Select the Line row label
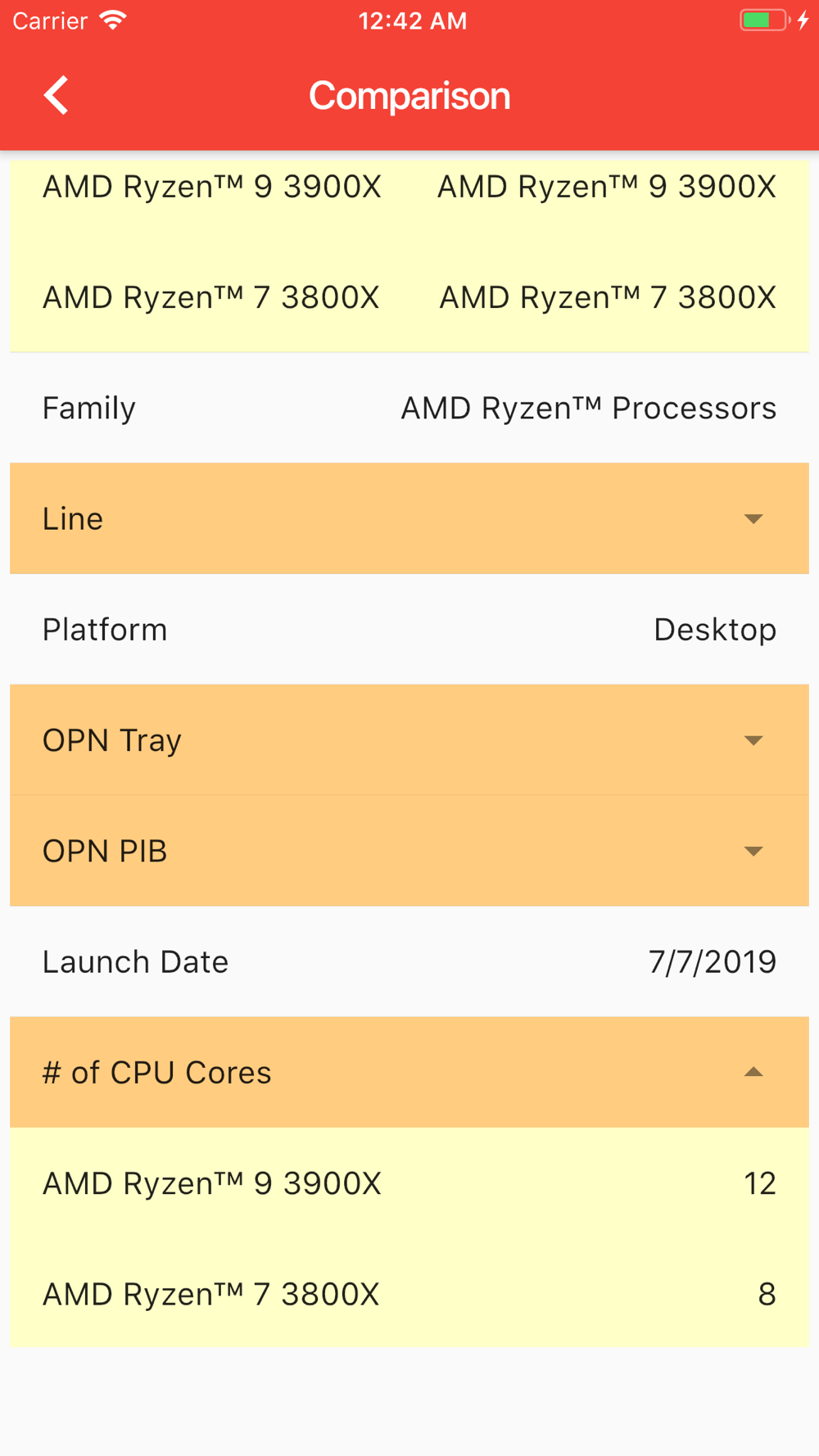 point(73,519)
